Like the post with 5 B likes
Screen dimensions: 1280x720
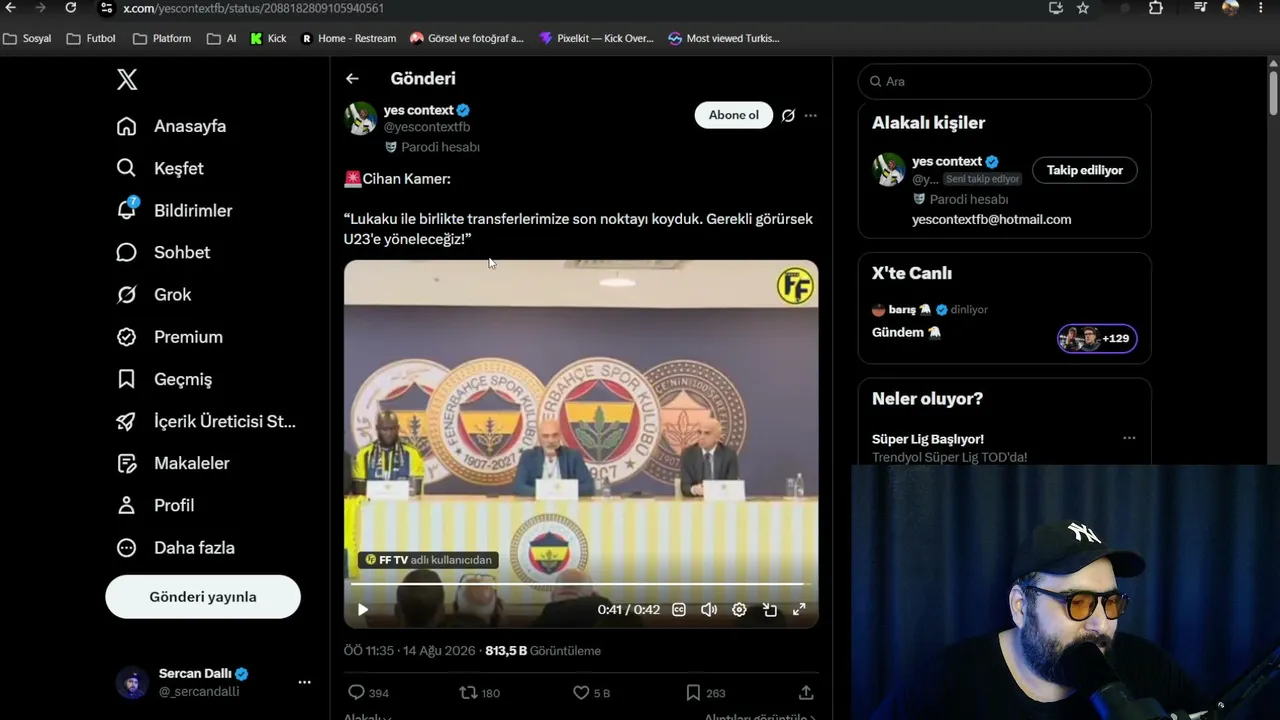(x=591, y=692)
